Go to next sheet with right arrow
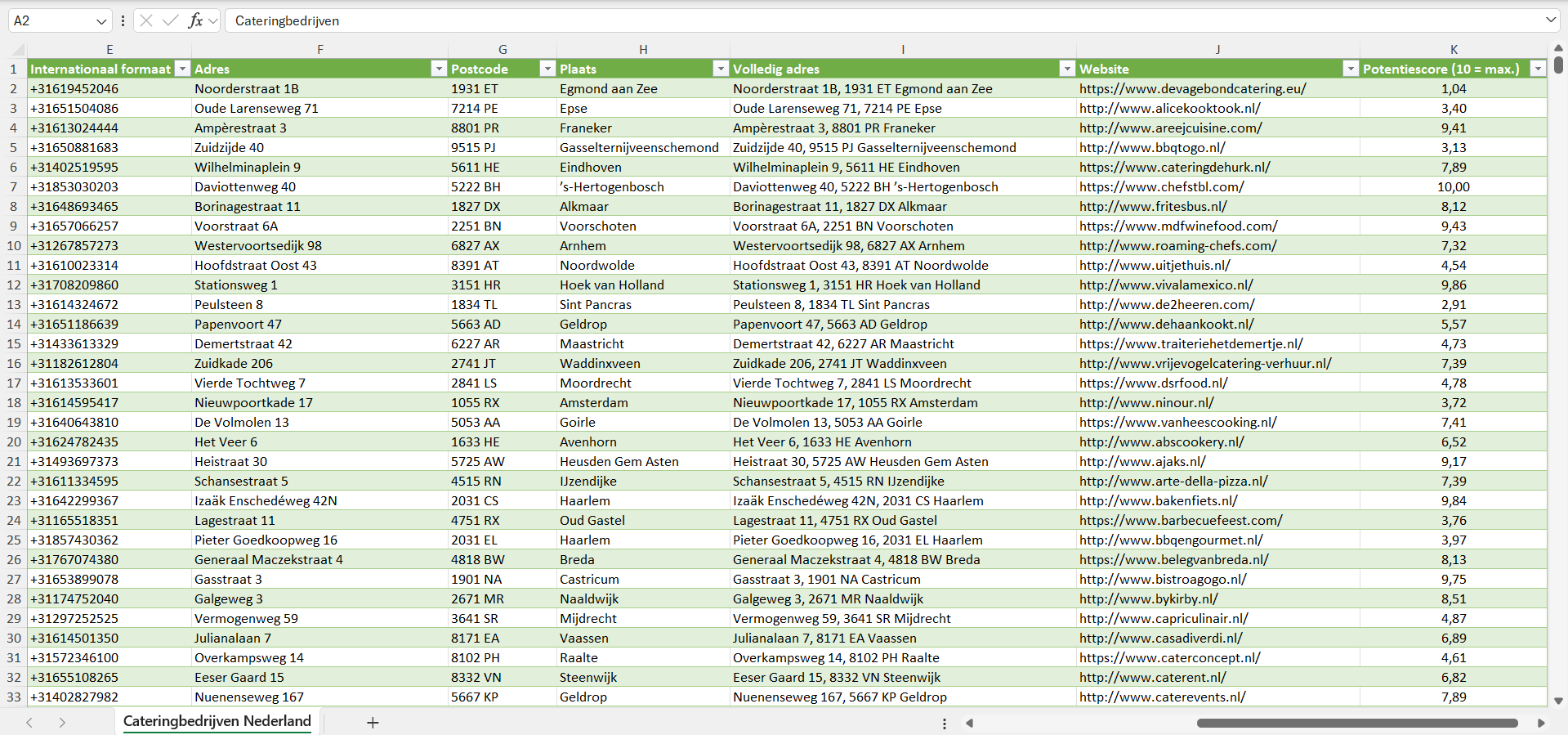This screenshot has width=1568, height=735. [x=62, y=722]
